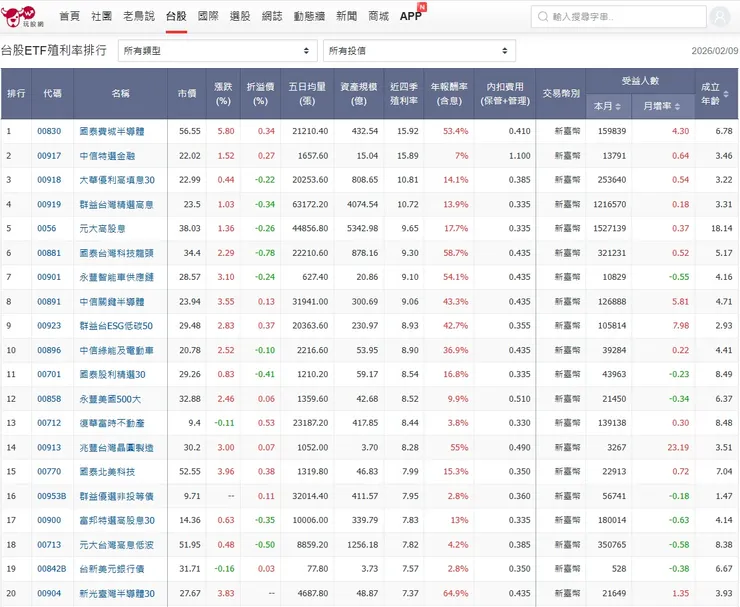
Task: Open 群益台灣精選高息 link
Action: (x=117, y=204)
